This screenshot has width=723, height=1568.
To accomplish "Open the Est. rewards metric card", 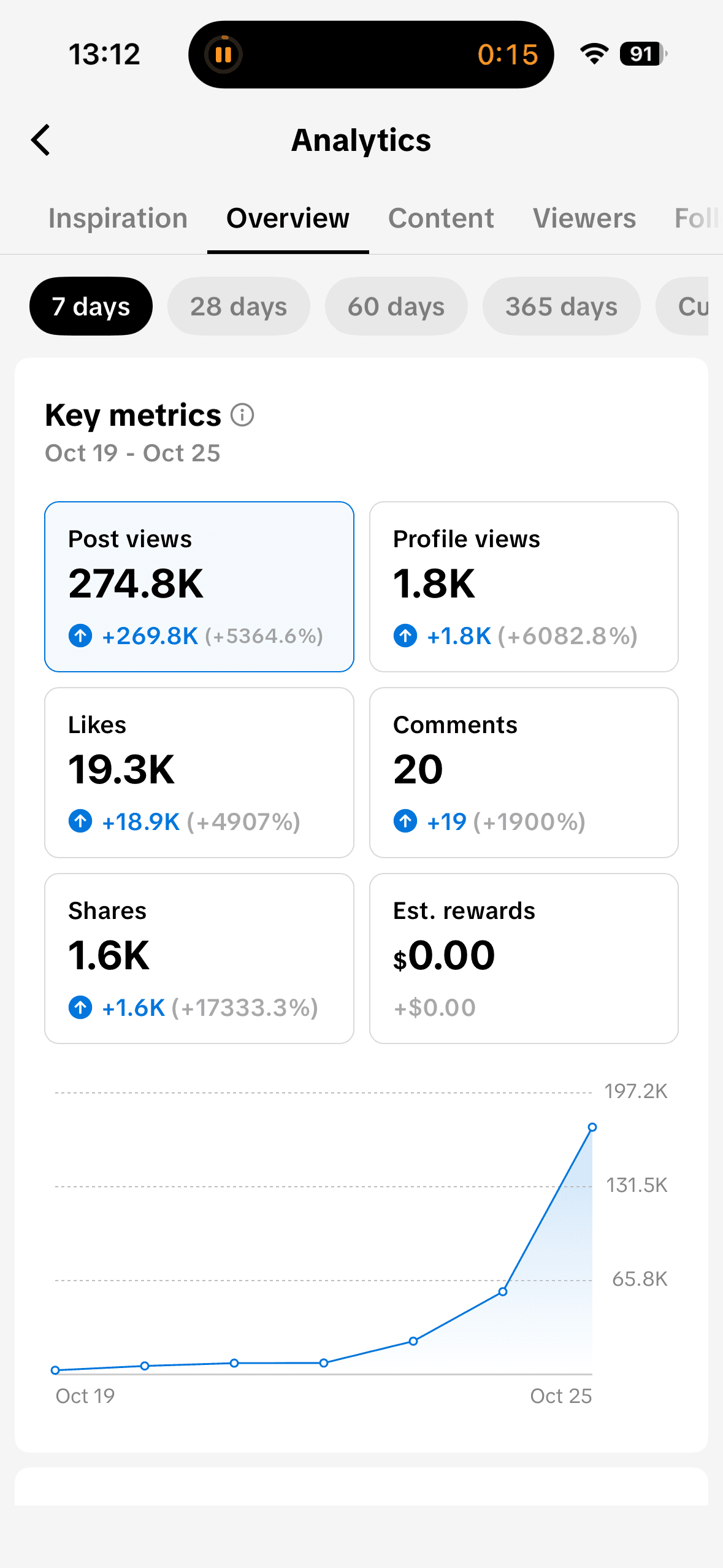I will [524, 958].
